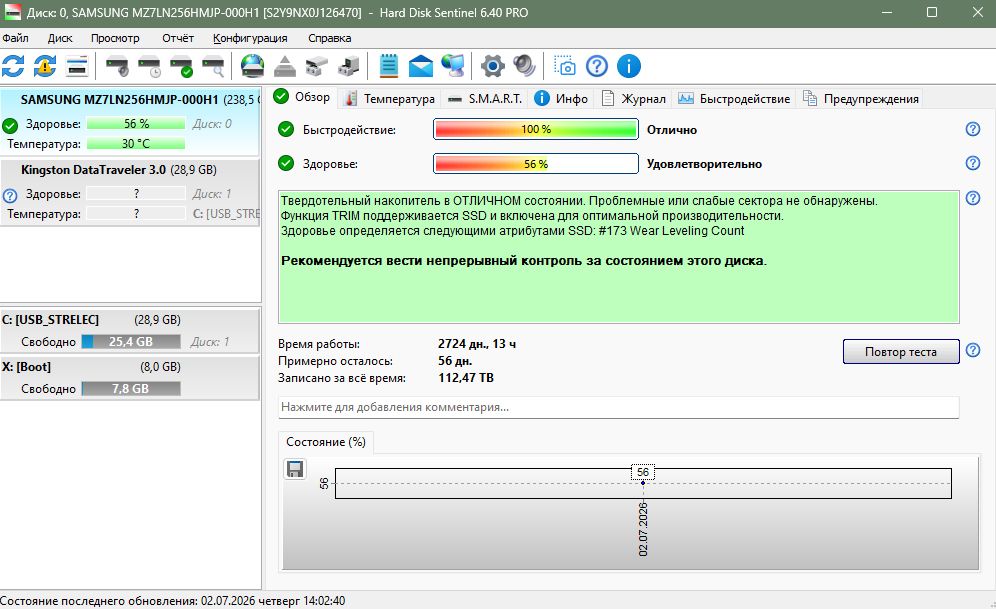Viewport: 996px width, 609px height.
Task: Click the blue info circle toolbar icon
Action: pos(629,66)
